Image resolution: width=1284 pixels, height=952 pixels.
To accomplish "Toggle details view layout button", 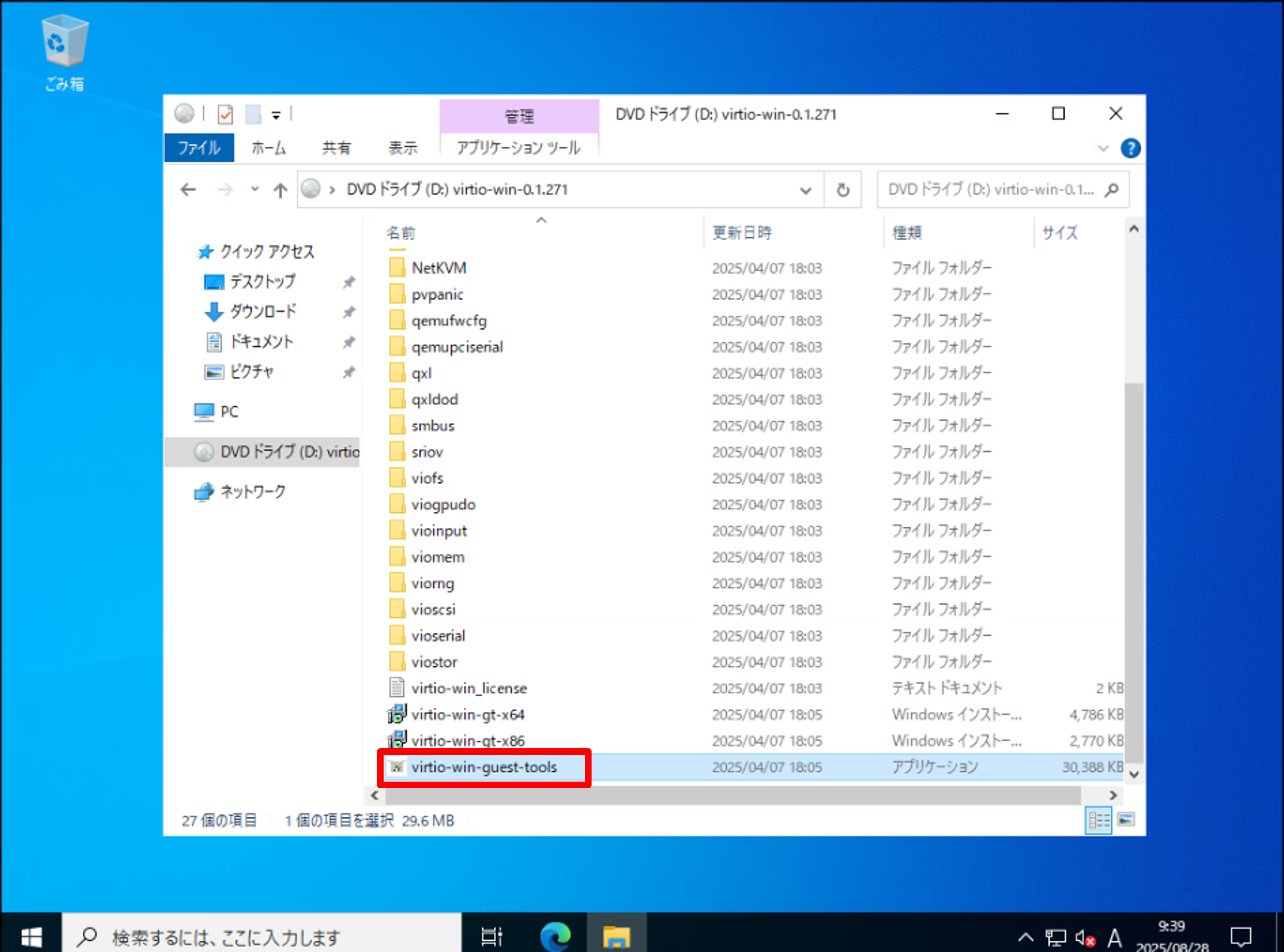I will 1098,820.
